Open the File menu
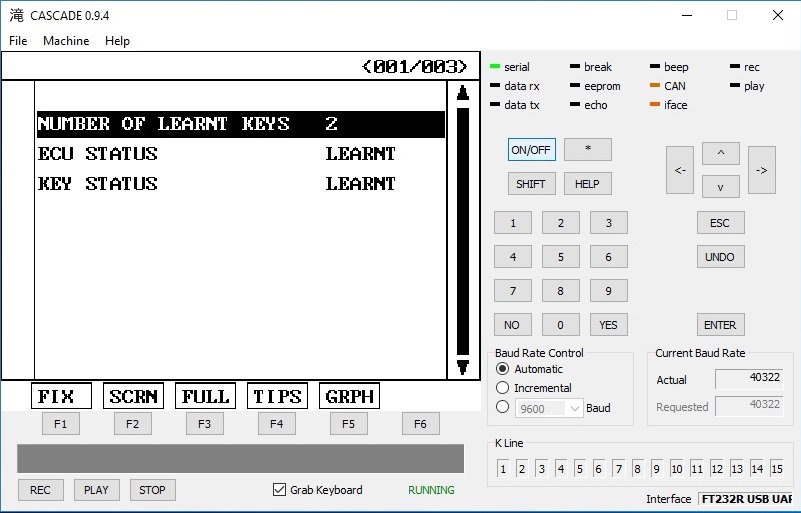This screenshot has height=513, width=801. pyautogui.click(x=18, y=41)
